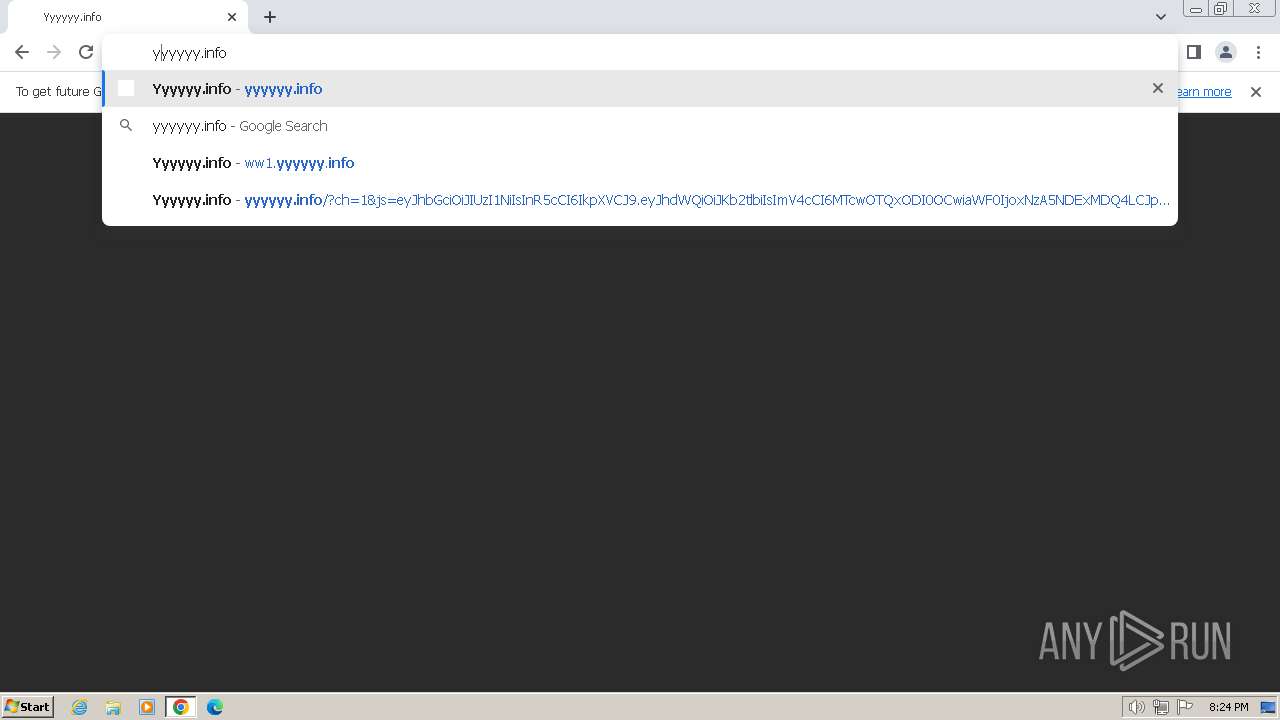1280x720 pixels.
Task: Remove the first yyyyyy.info suggestion
Action: coord(1158,88)
